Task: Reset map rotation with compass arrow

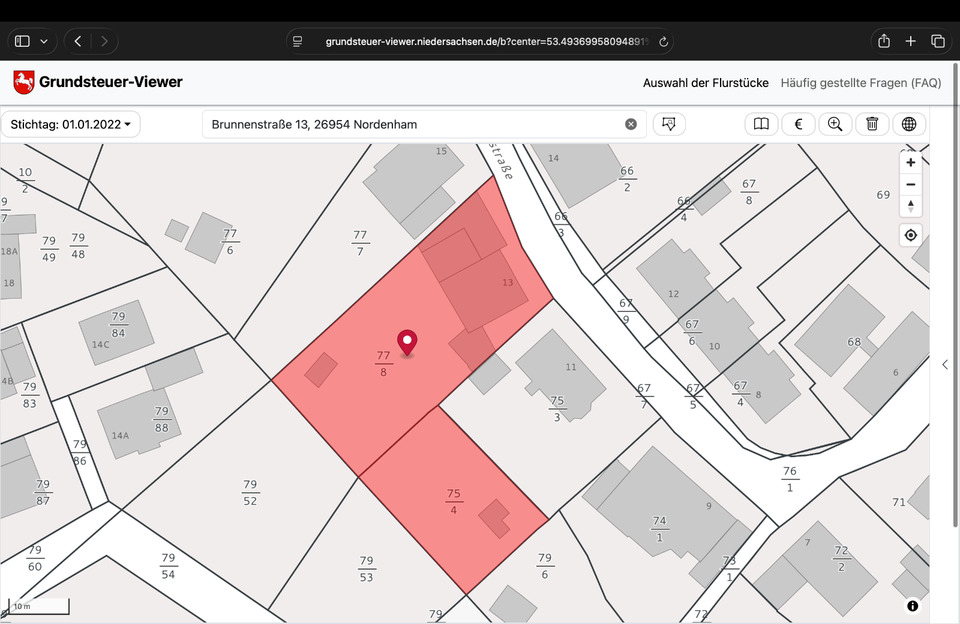Action: coord(911,206)
